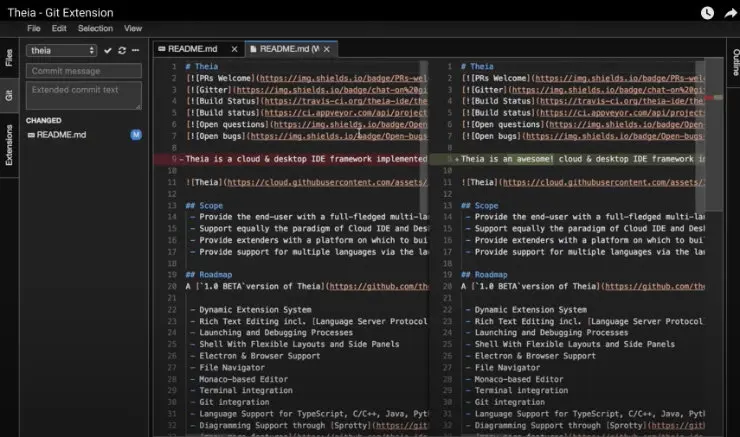Click the commit checkmark icon
740x437 pixels.
pyautogui.click(x=108, y=50)
